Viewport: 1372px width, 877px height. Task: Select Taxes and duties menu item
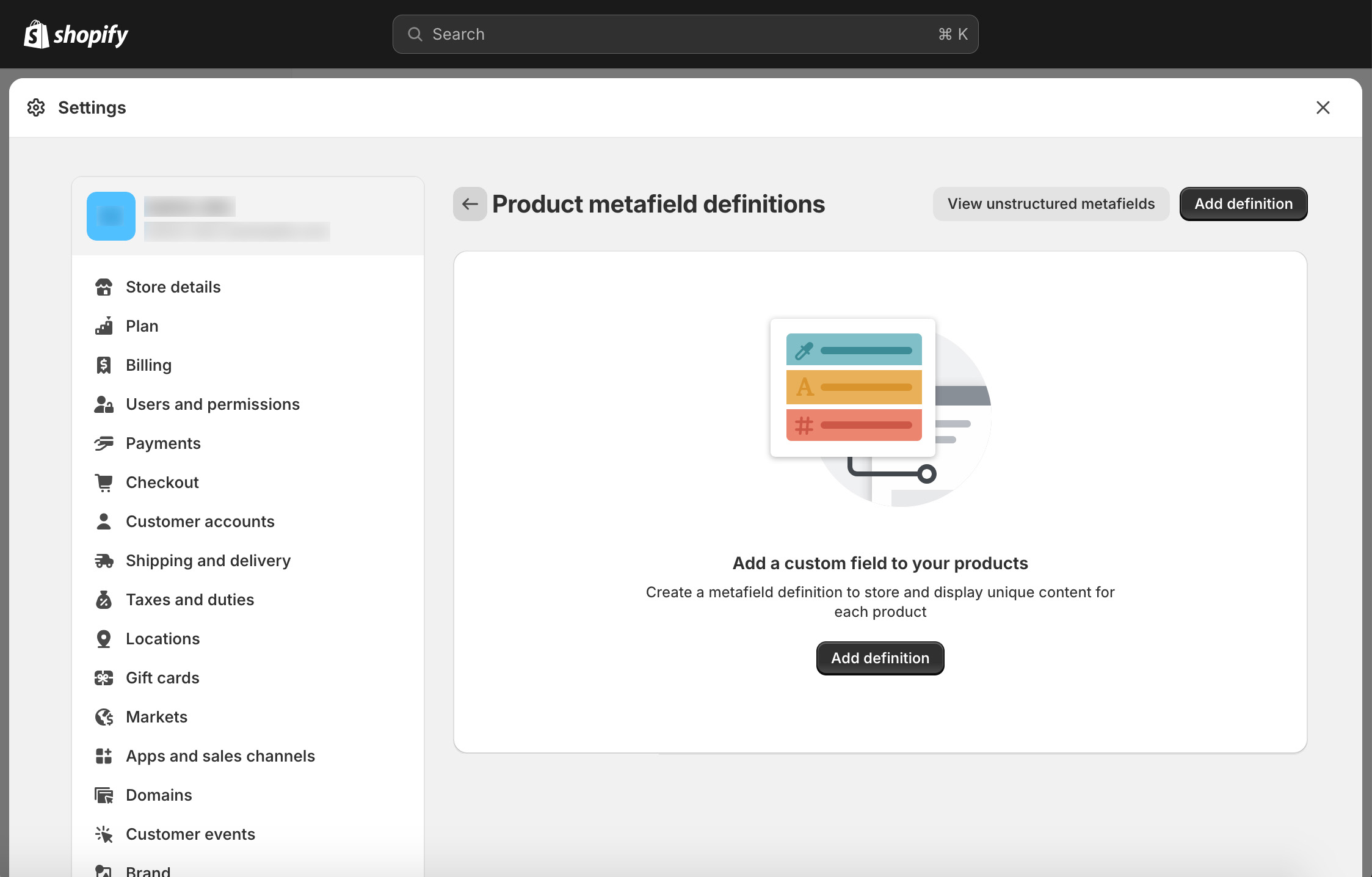[x=190, y=600]
